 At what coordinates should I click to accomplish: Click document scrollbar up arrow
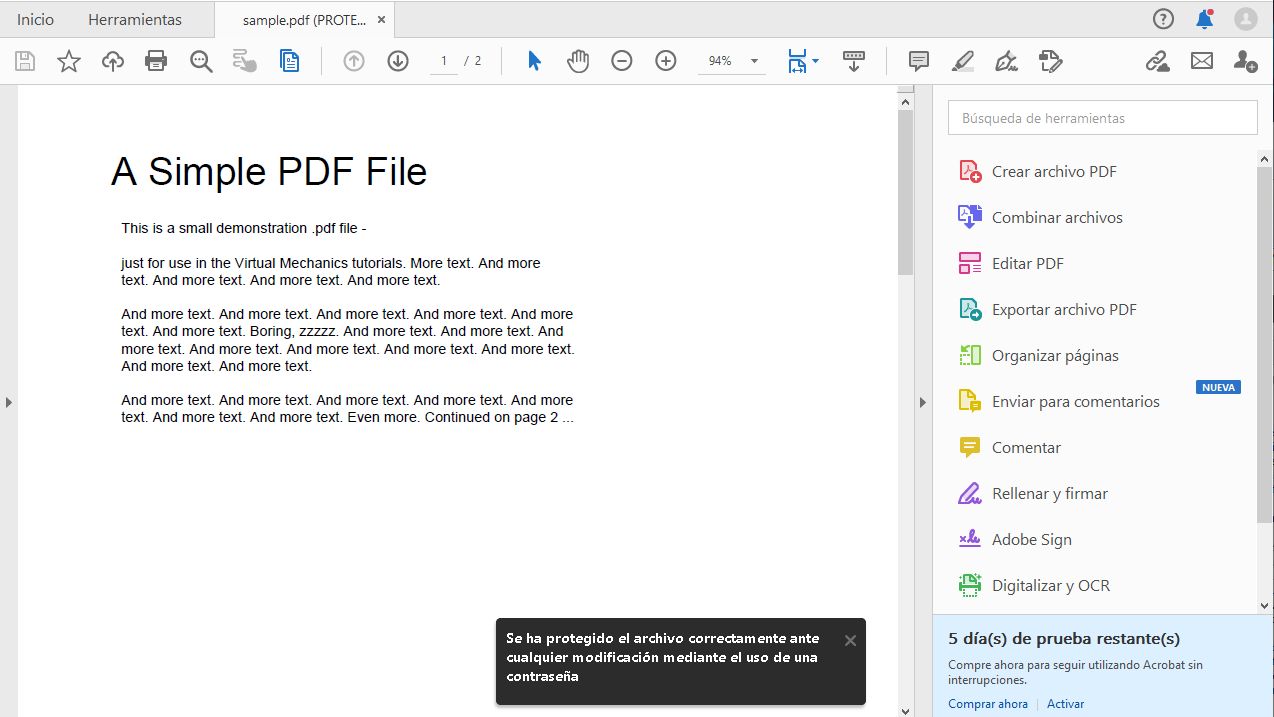[905, 101]
